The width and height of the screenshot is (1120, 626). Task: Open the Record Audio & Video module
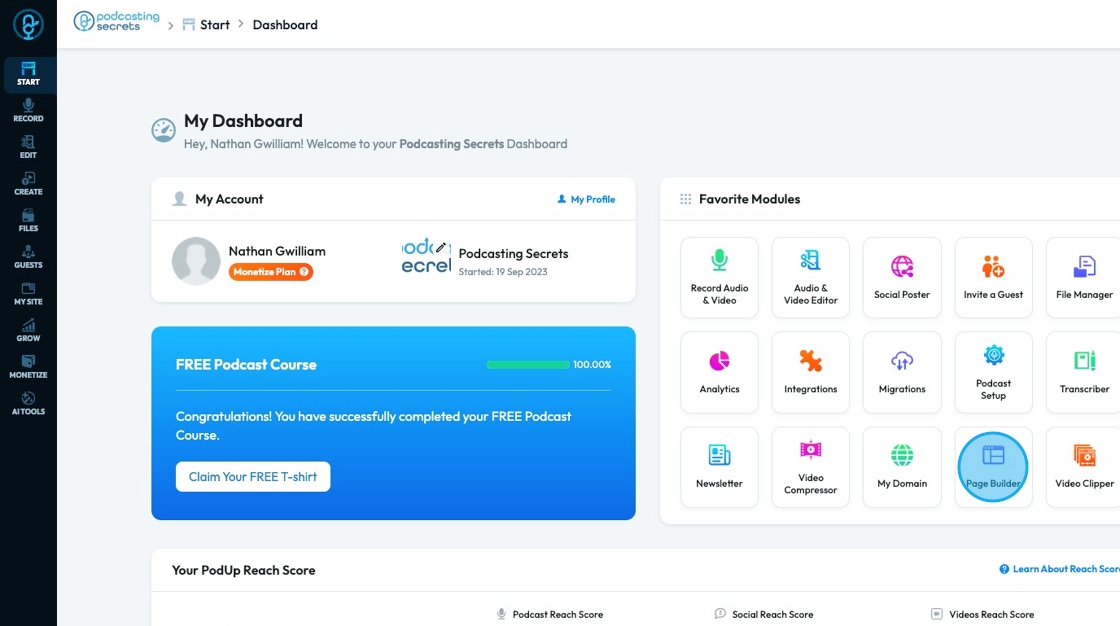719,277
